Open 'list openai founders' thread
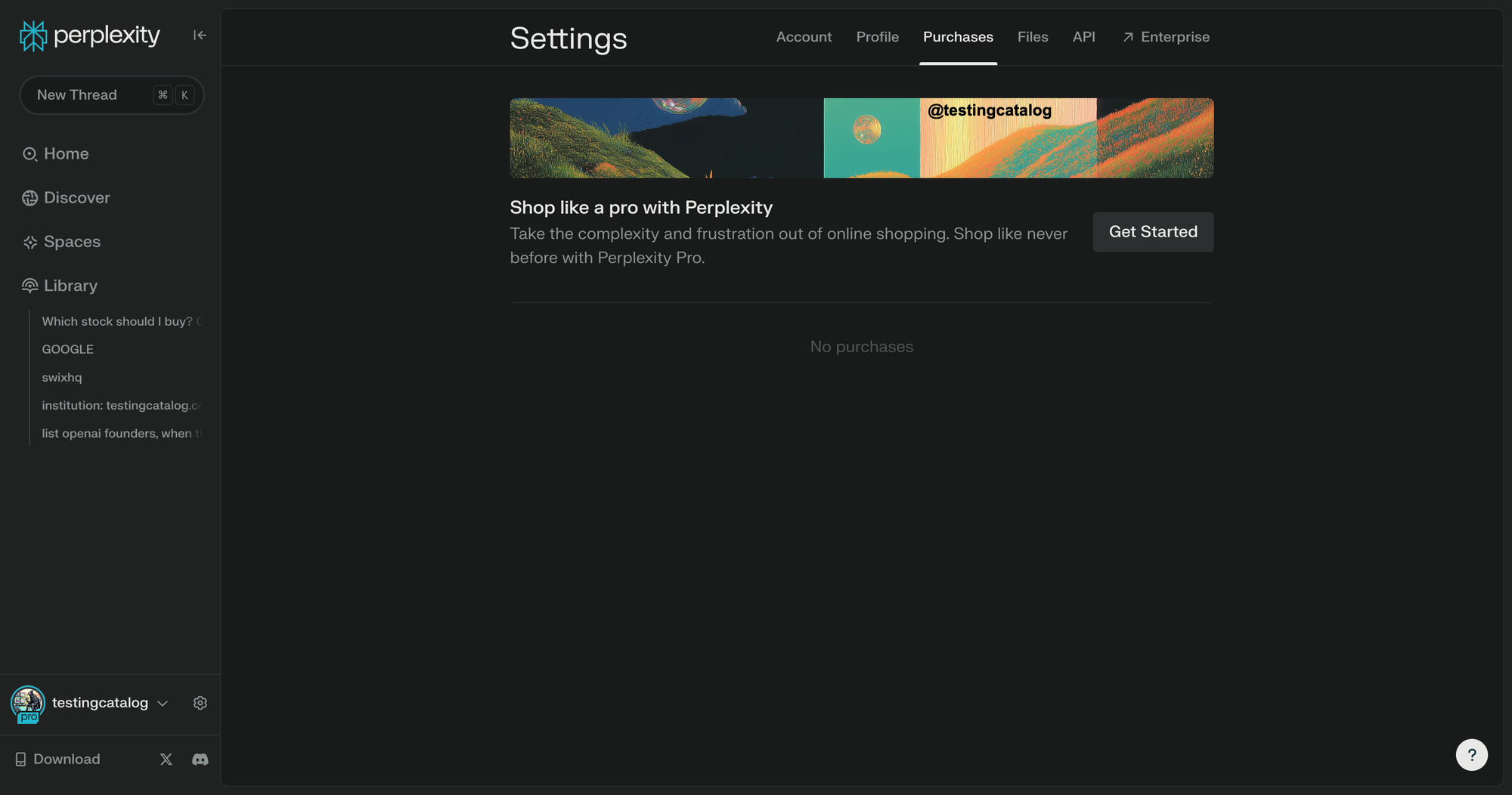 click(122, 433)
